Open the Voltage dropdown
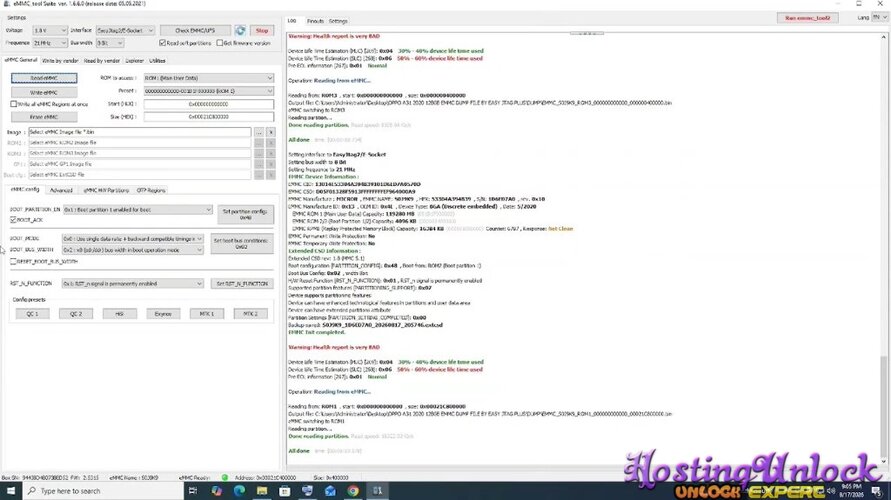Screen dimensions: 891x500 point(49,30)
